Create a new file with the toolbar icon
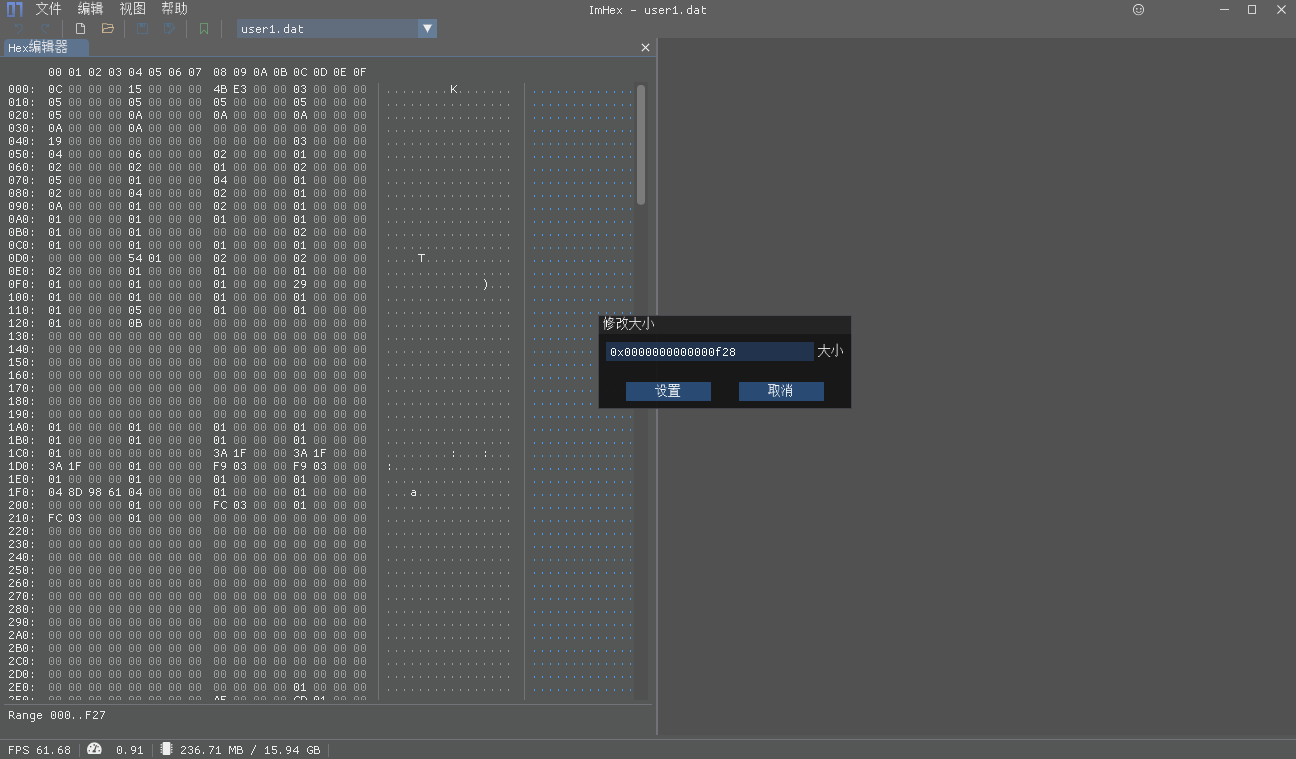Screen dimensions: 1296x759 (80, 29)
